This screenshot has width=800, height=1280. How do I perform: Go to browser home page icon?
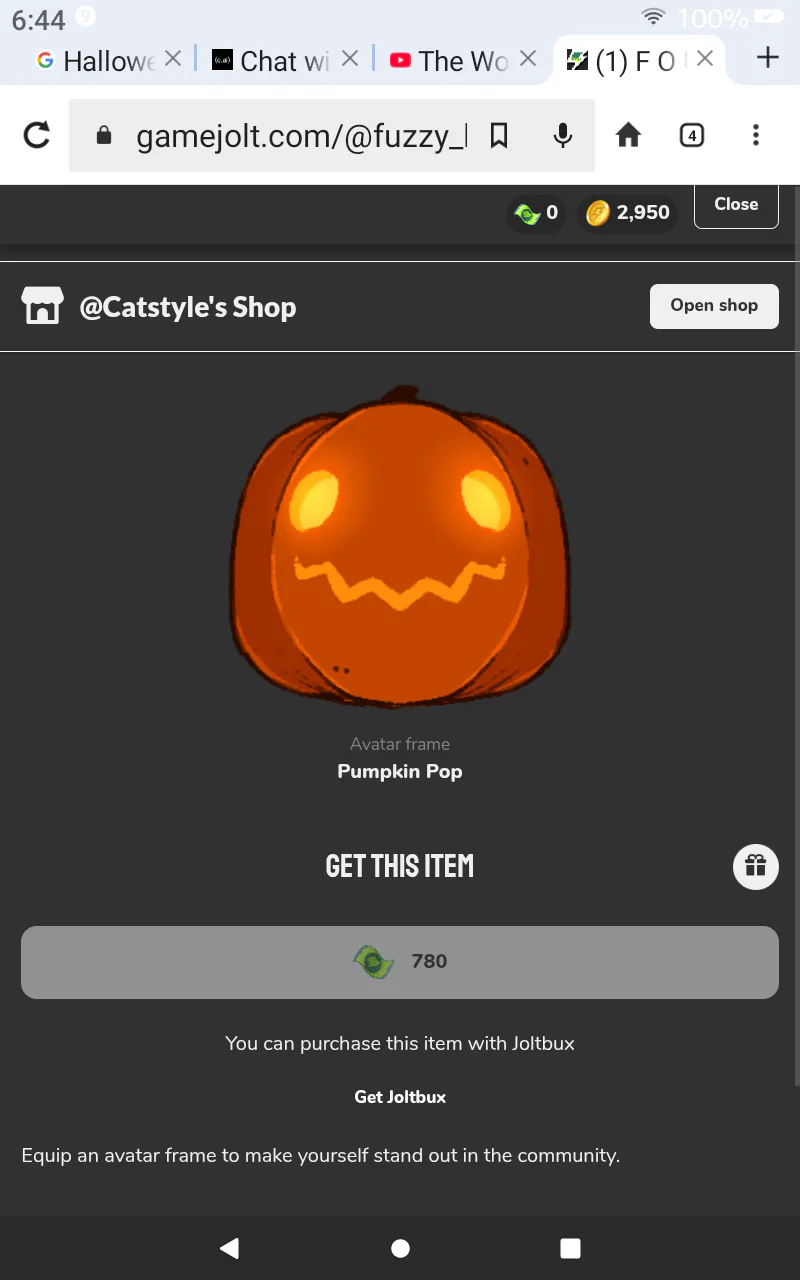(x=628, y=135)
